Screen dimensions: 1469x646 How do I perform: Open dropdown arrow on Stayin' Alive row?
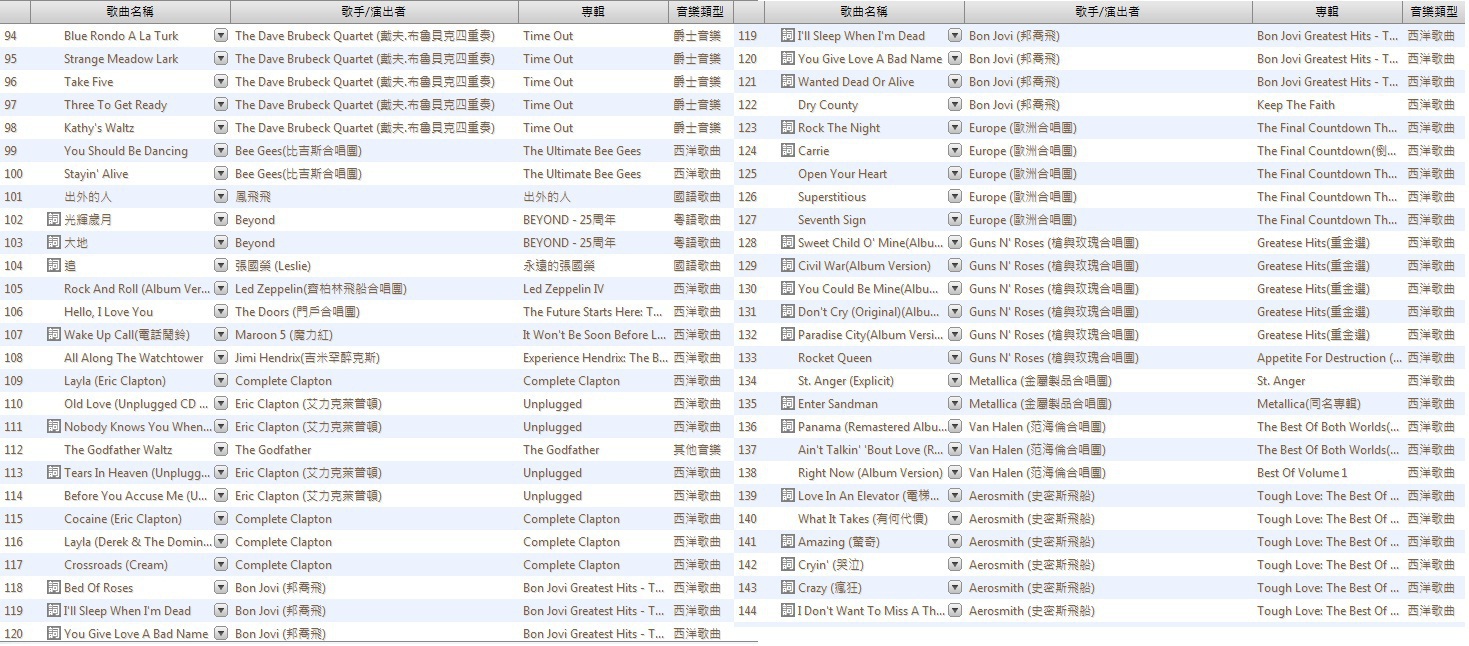tap(221, 173)
